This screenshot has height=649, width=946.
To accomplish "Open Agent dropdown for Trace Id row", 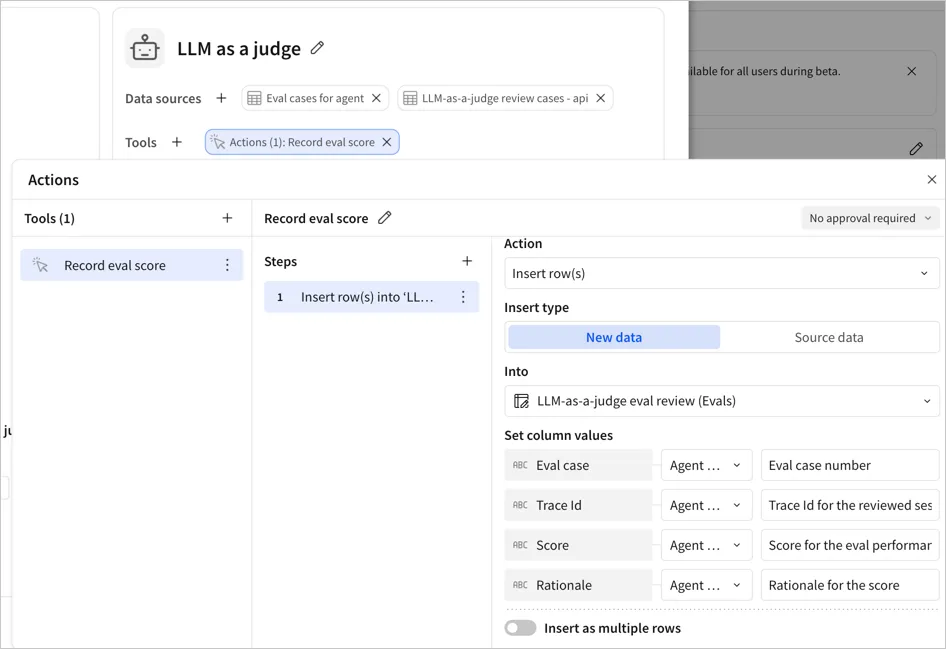I will 706,505.
